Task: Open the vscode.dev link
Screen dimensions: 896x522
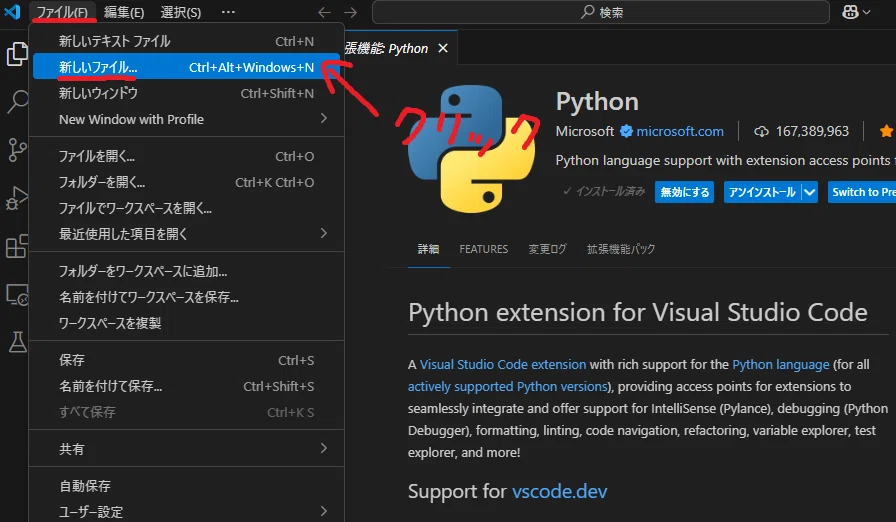Action: point(559,491)
